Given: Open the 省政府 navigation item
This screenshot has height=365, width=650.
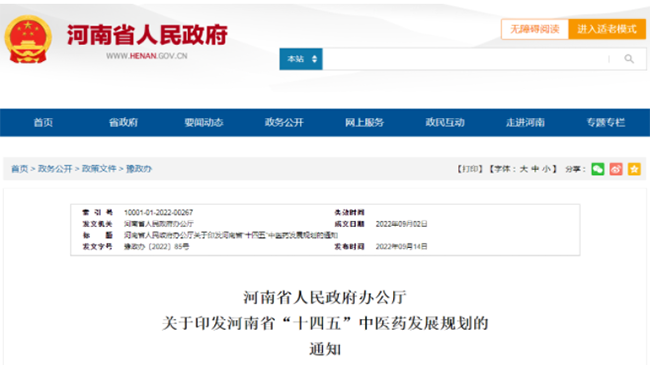Looking at the screenshot, I should click(x=123, y=122).
